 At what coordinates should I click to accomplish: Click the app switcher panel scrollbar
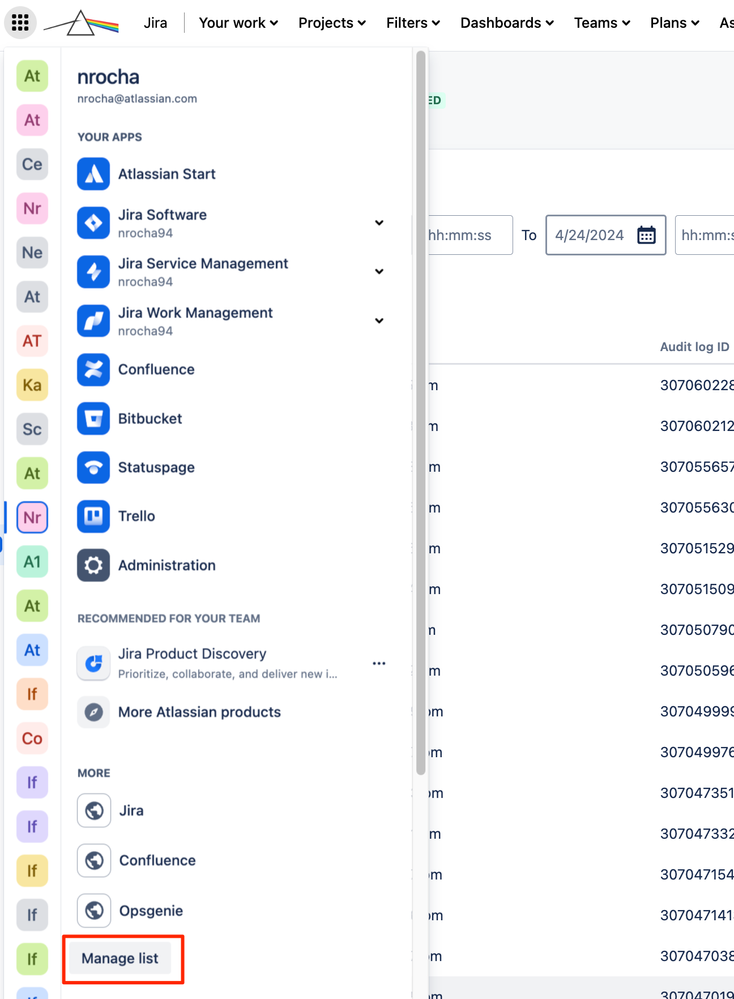pyautogui.click(x=421, y=413)
